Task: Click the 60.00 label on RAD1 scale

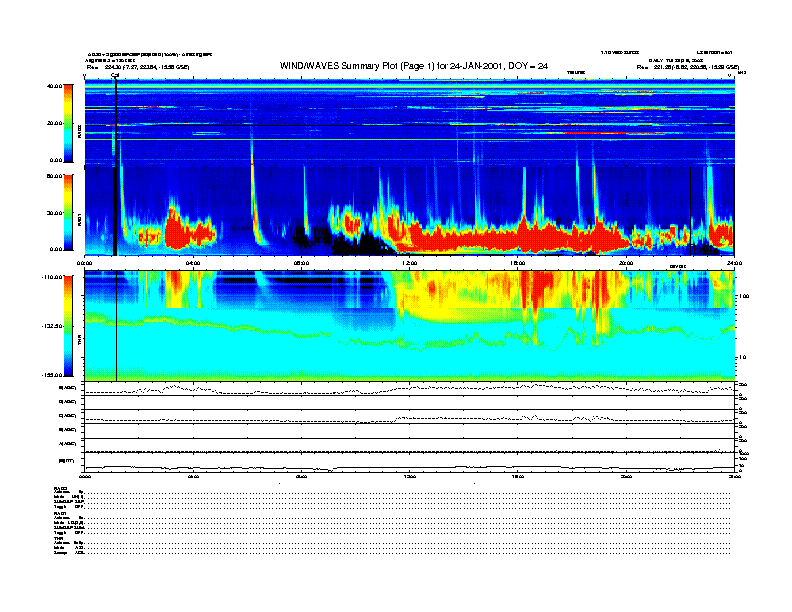Action: pos(54,176)
